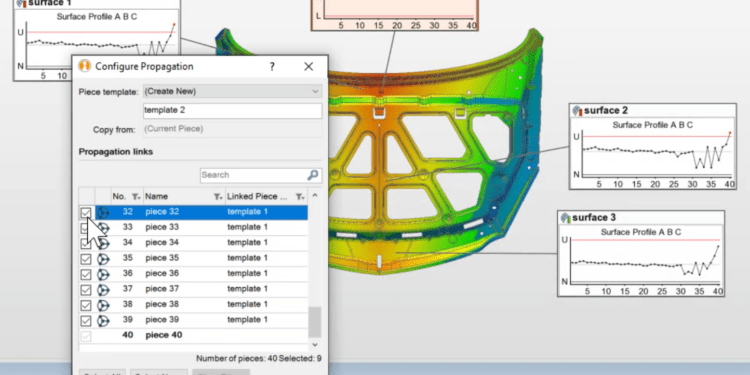This screenshot has height=375, width=750.
Task: Select the 'piece 36' name cell
Action: pyautogui.click(x=162, y=273)
